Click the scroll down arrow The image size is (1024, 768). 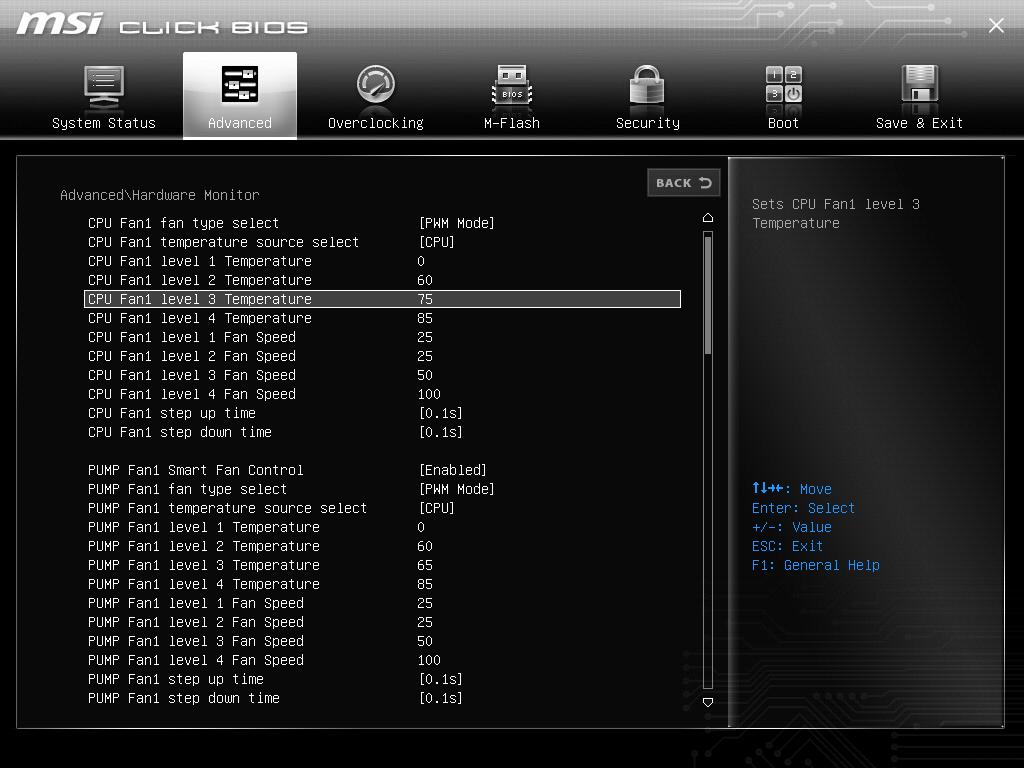pos(708,702)
